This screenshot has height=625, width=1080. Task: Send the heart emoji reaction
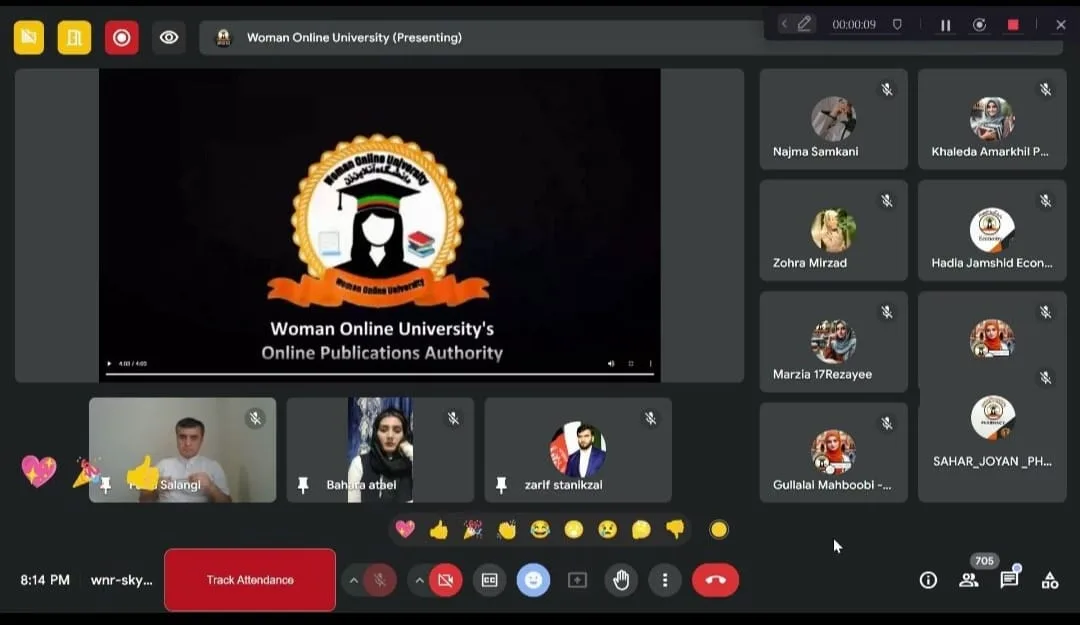[405, 530]
